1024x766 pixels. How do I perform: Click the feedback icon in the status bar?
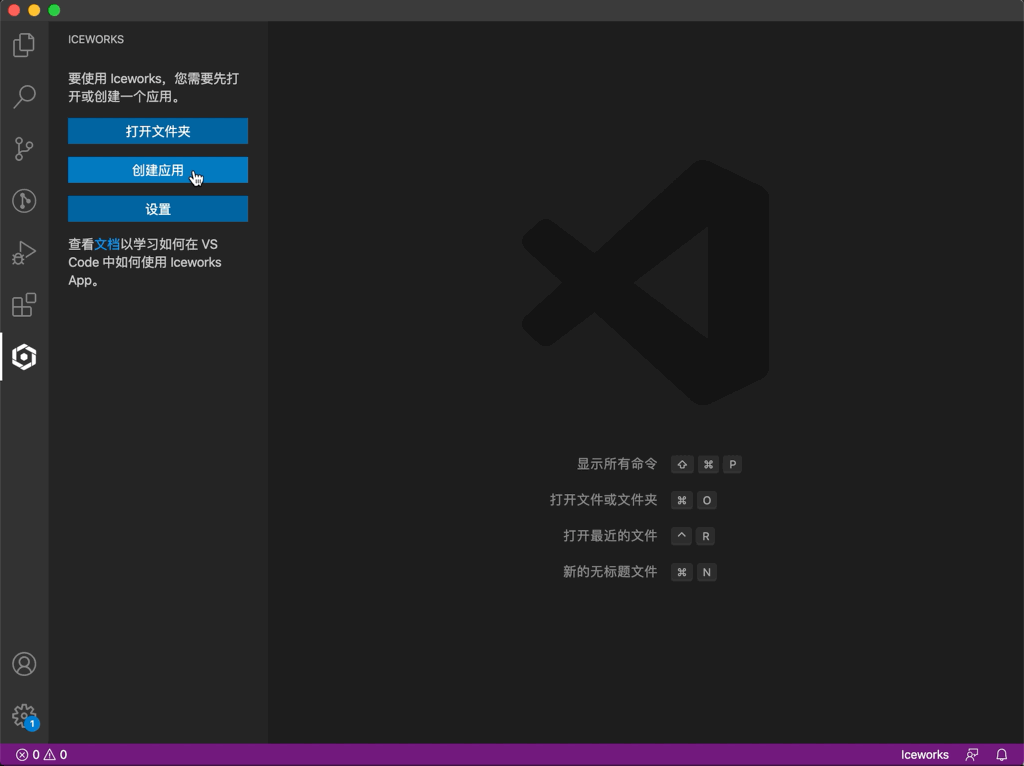pos(972,755)
